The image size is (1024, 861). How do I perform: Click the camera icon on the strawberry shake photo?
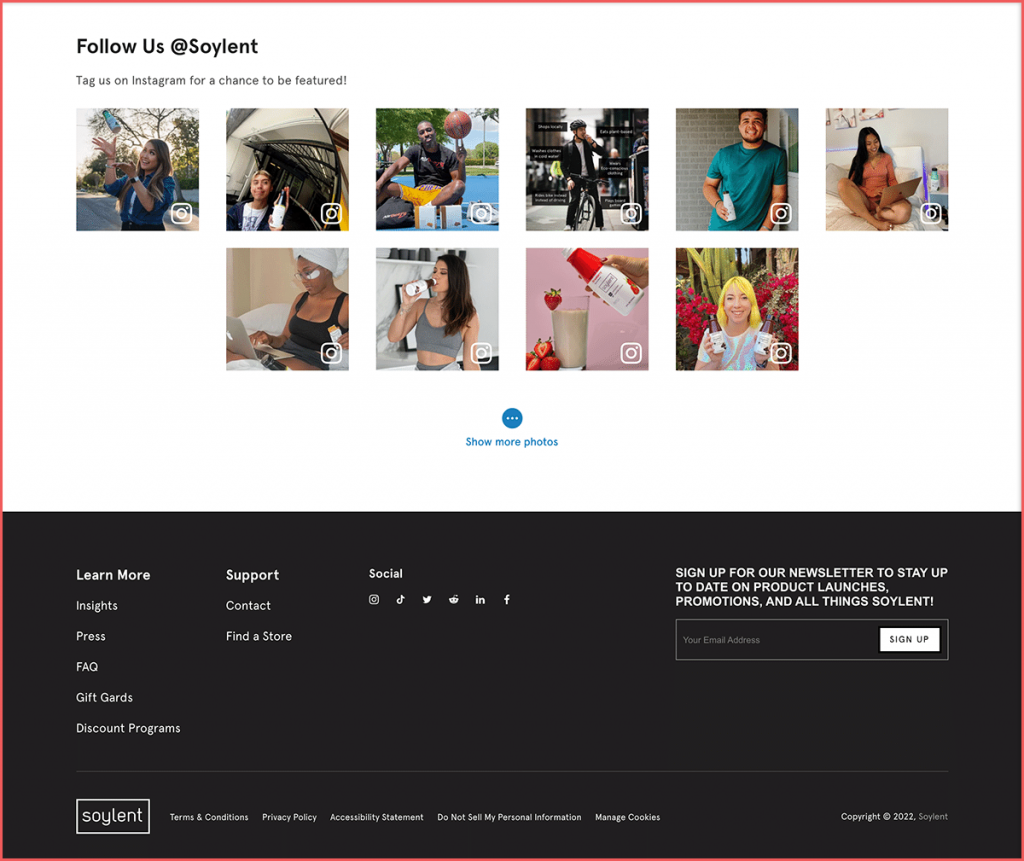click(x=631, y=353)
